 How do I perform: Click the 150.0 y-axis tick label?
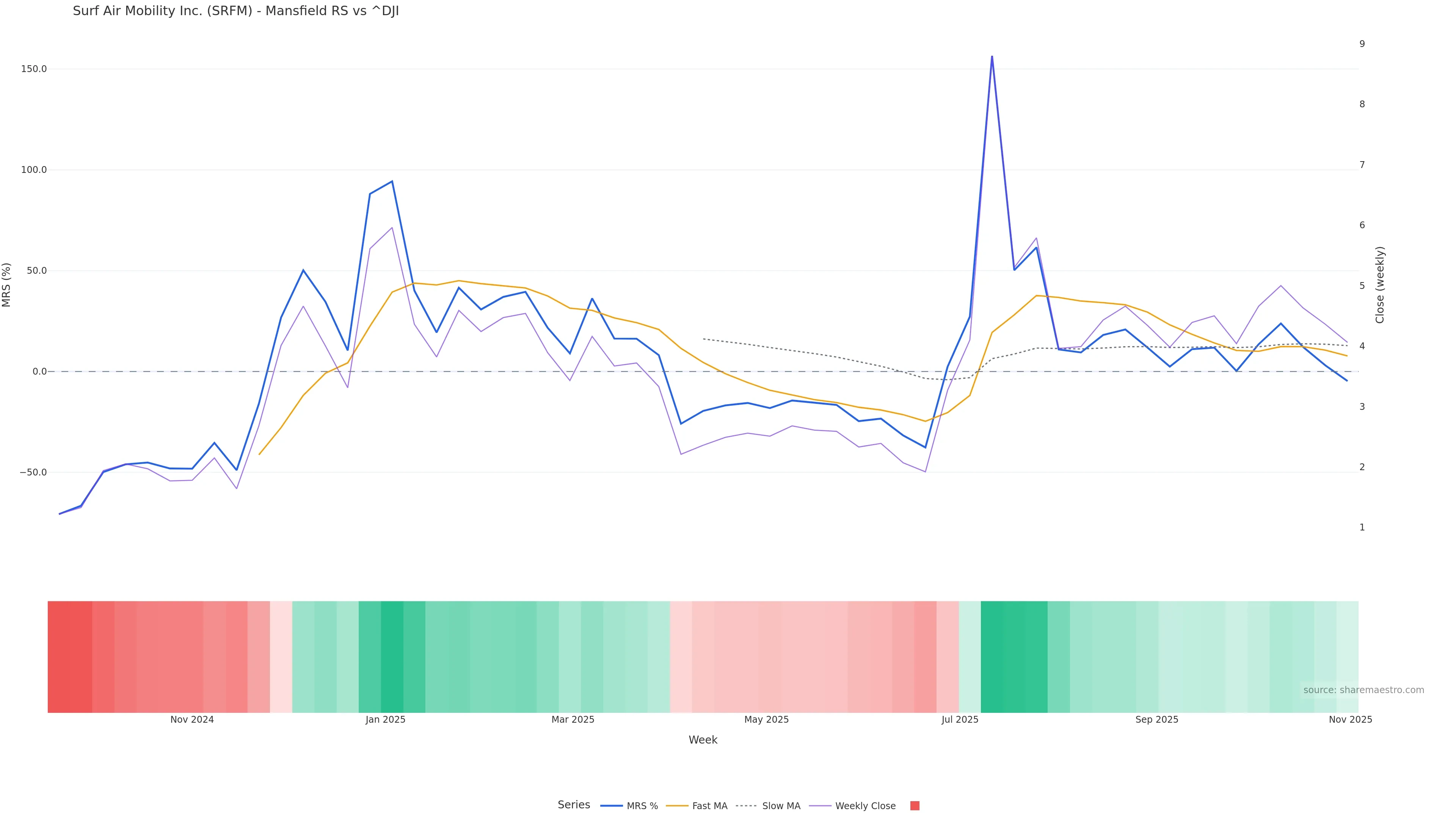34,69
